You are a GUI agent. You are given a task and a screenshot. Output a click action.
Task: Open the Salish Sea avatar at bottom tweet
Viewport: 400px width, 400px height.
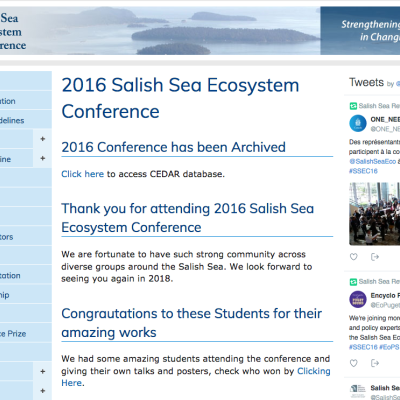point(358,392)
